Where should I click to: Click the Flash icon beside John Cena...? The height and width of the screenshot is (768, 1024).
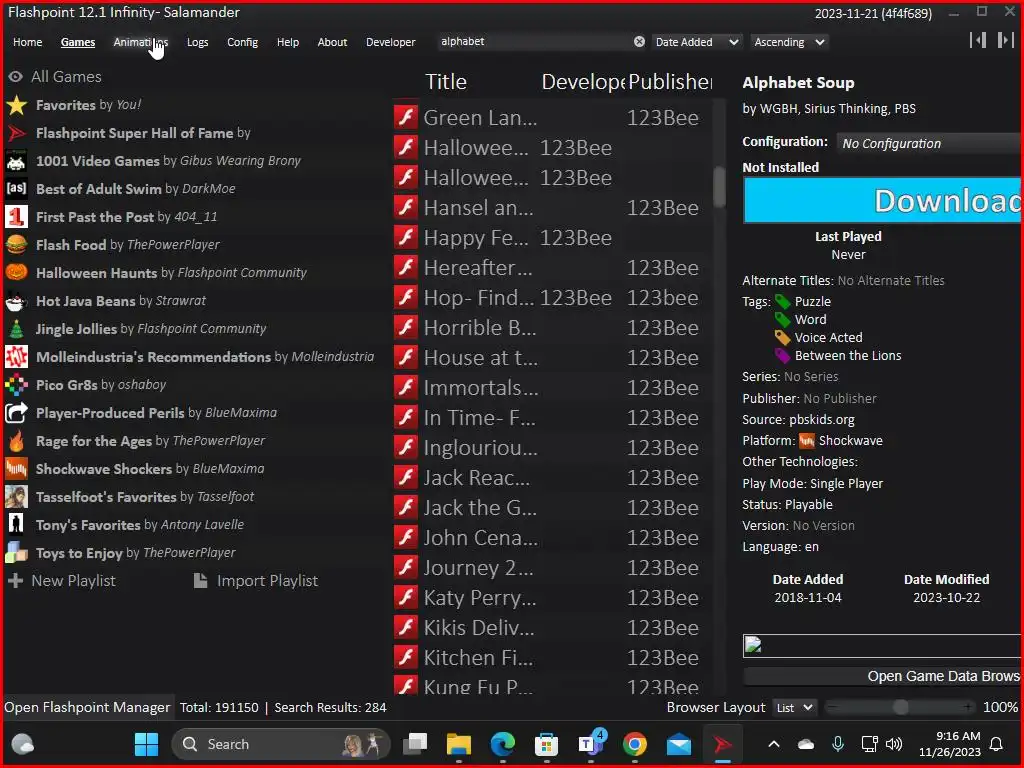click(406, 537)
